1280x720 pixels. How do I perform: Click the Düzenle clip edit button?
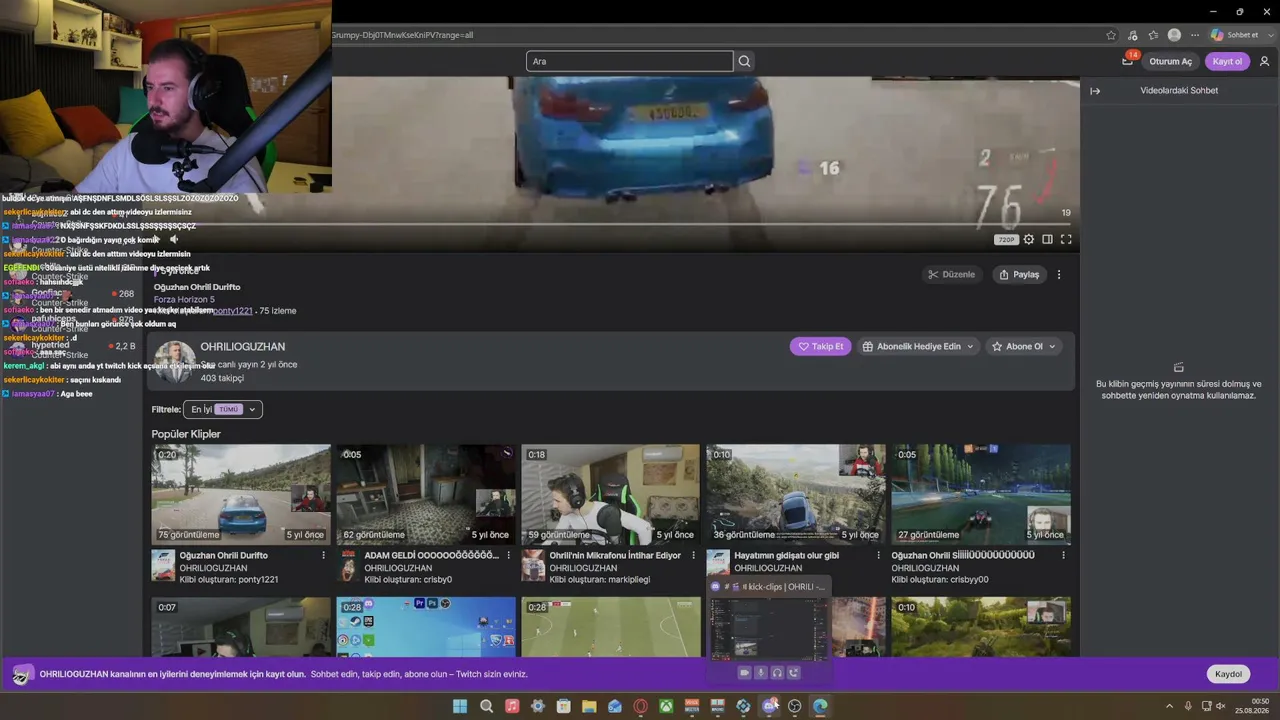pyautogui.click(x=951, y=275)
